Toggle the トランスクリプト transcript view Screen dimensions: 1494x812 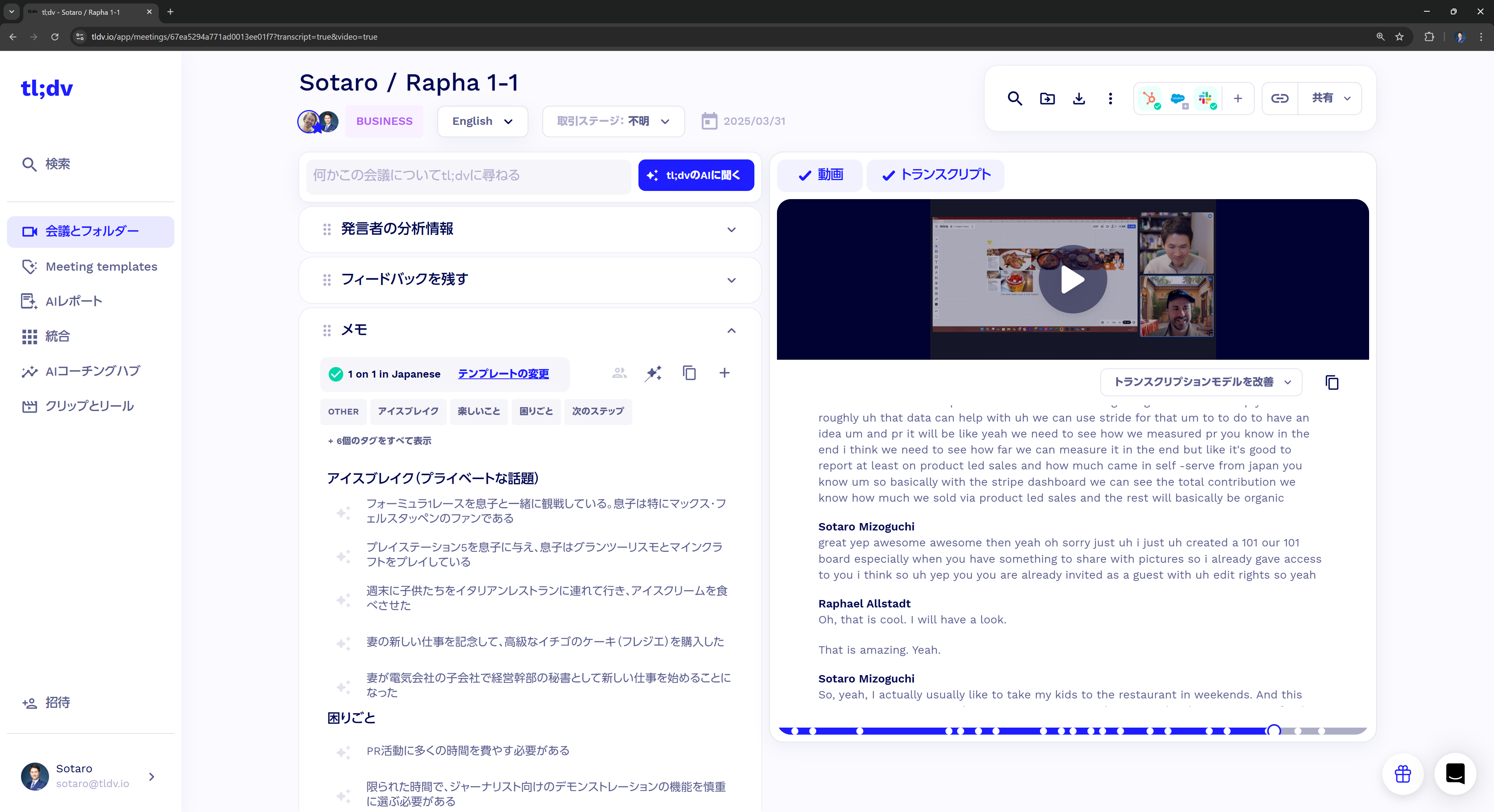pos(935,175)
